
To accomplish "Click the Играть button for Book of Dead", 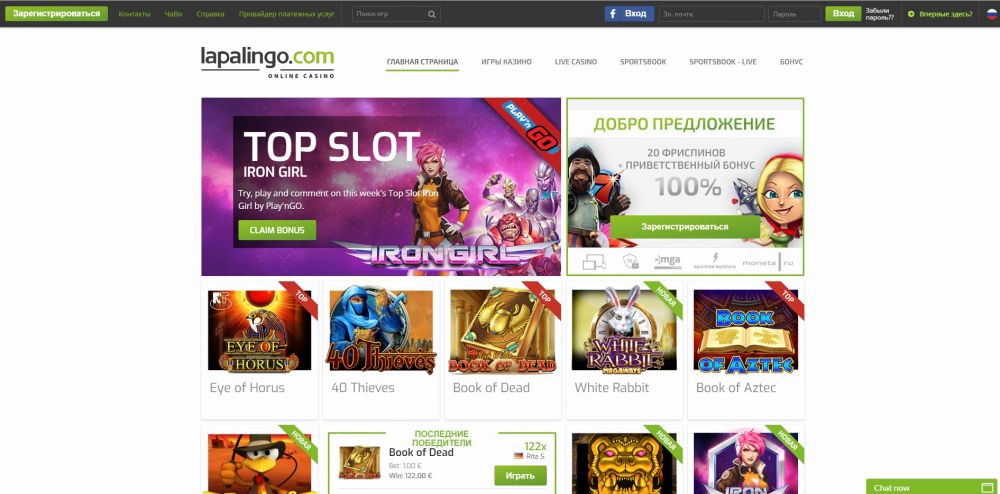I will (x=520, y=476).
